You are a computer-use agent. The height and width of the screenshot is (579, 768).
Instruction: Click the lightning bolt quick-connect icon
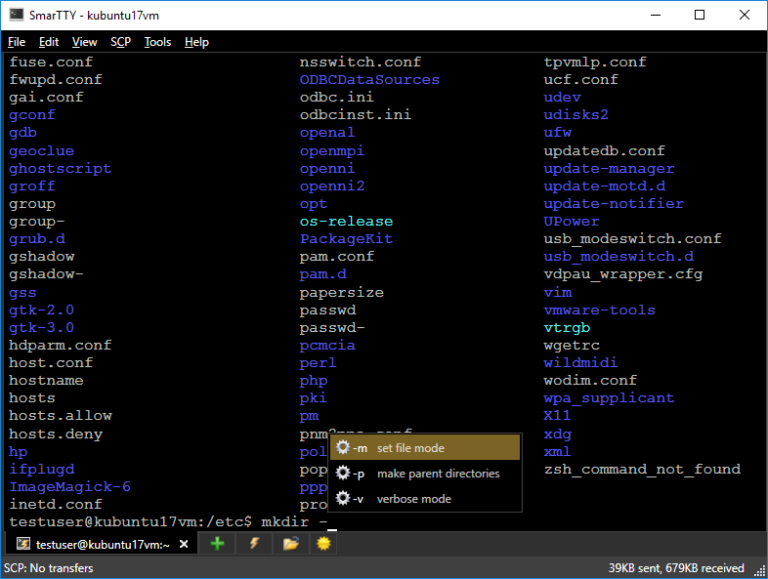coord(254,544)
